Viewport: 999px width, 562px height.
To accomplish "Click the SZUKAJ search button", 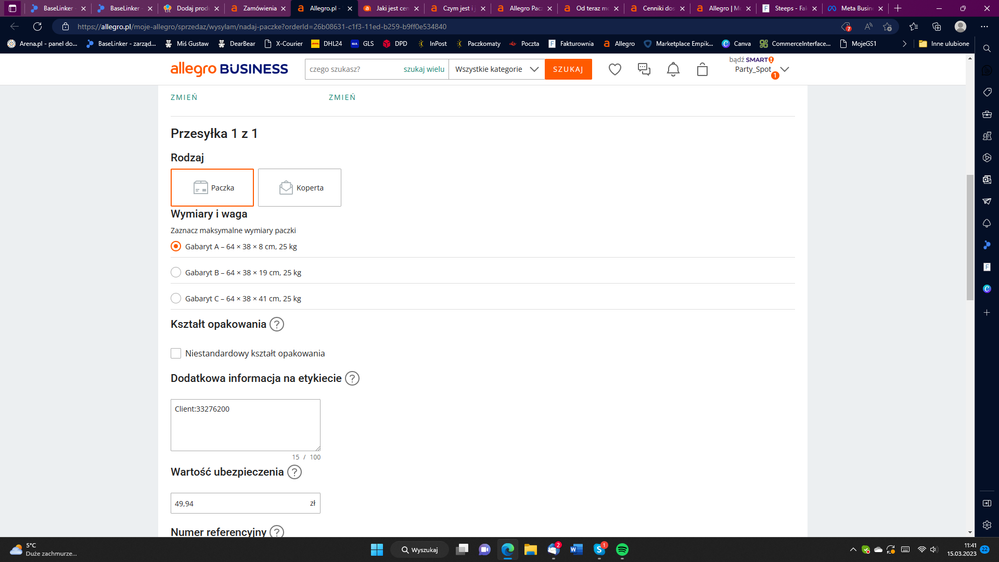I will tap(568, 69).
